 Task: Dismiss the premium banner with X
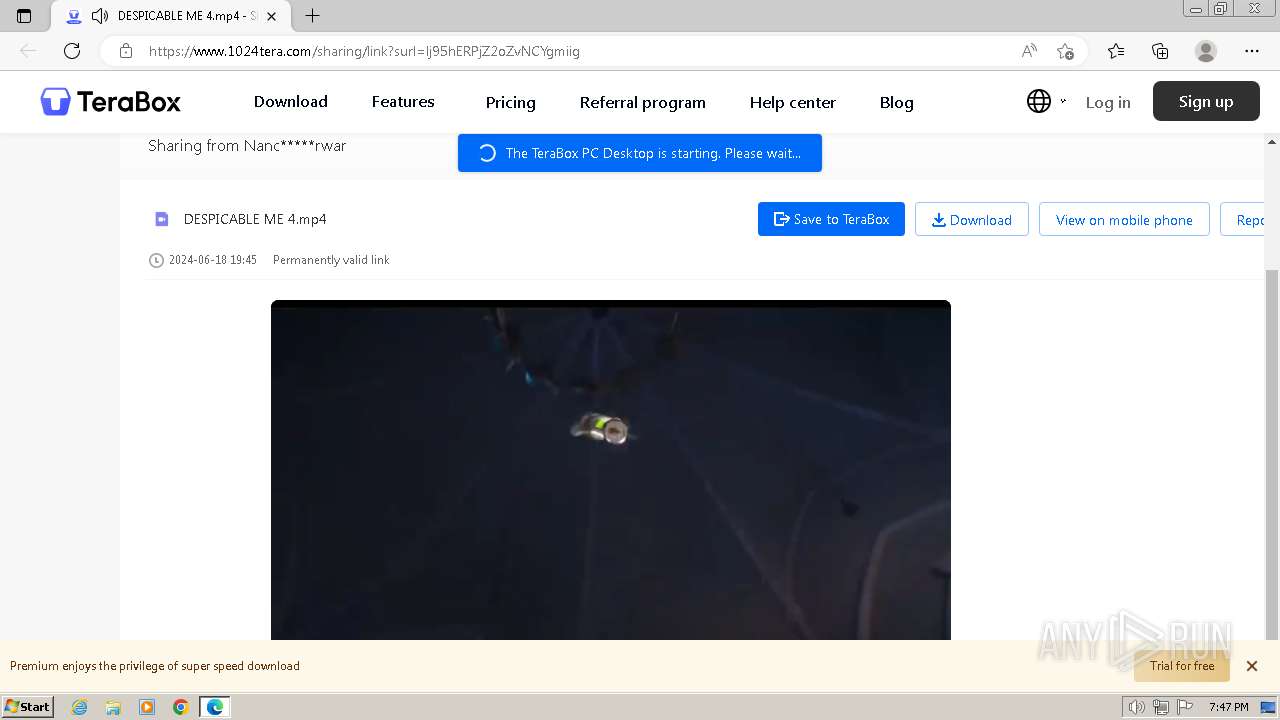pyautogui.click(x=1251, y=666)
